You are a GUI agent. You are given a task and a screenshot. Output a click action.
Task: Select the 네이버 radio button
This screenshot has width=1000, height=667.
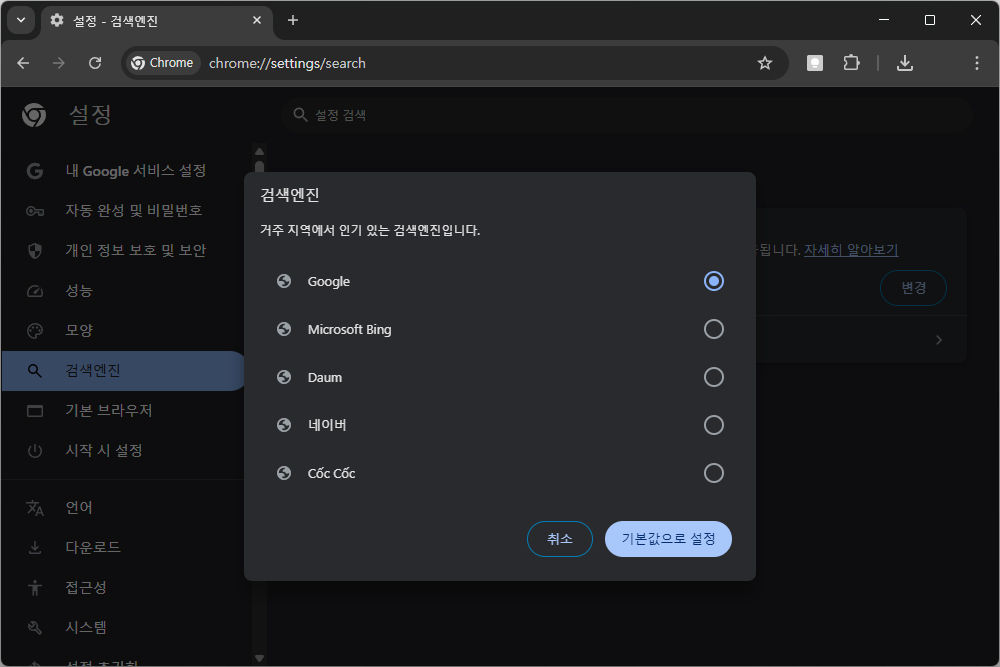click(x=713, y=425)
